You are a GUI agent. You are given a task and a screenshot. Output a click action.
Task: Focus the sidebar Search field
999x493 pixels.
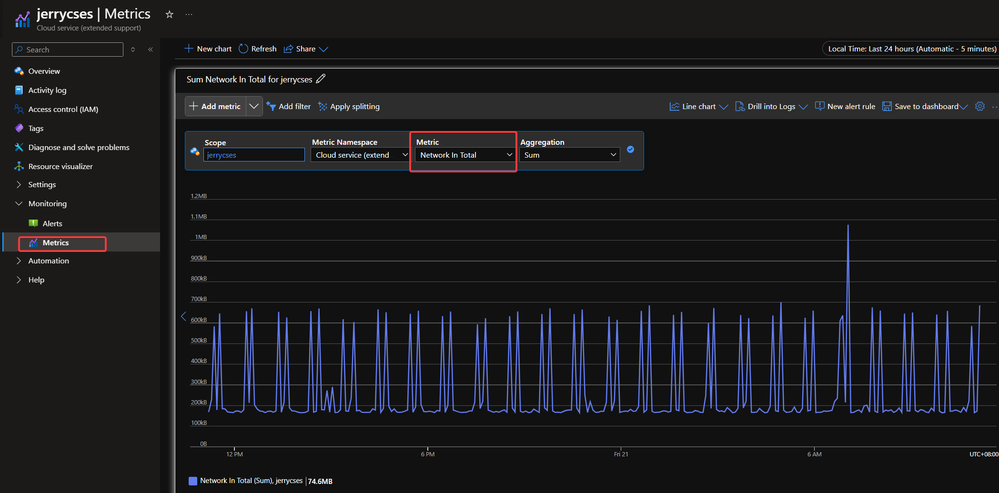[68, 50]
